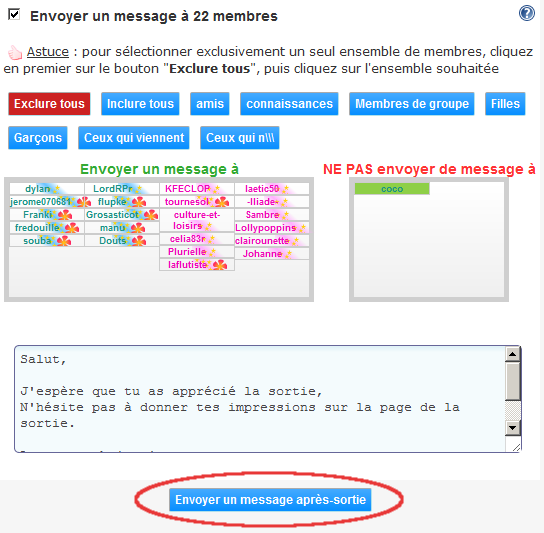
Task: Click the flower icon beside Douts
Action: tap(139, 241)
